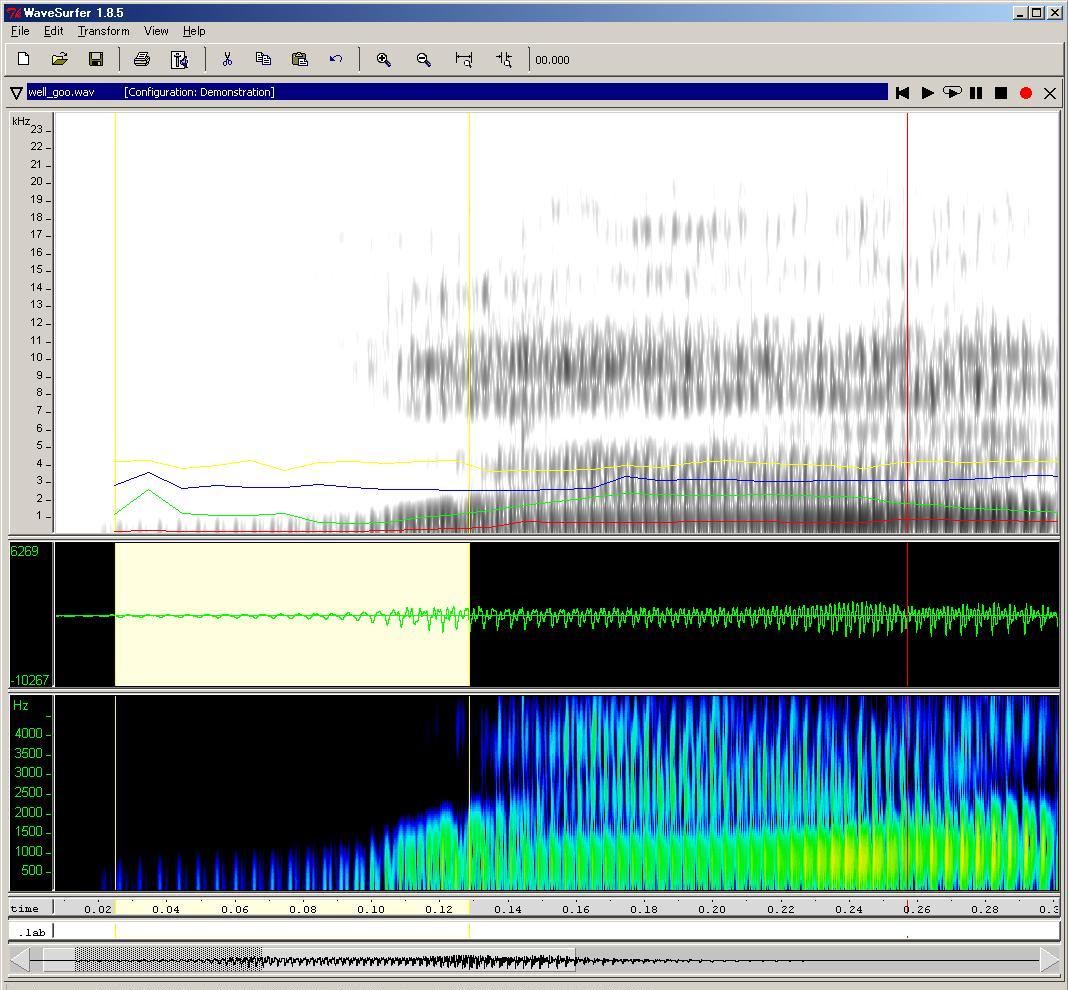Start recording with the red record button
1068x990 pixels.
[x=1025, y=93]
